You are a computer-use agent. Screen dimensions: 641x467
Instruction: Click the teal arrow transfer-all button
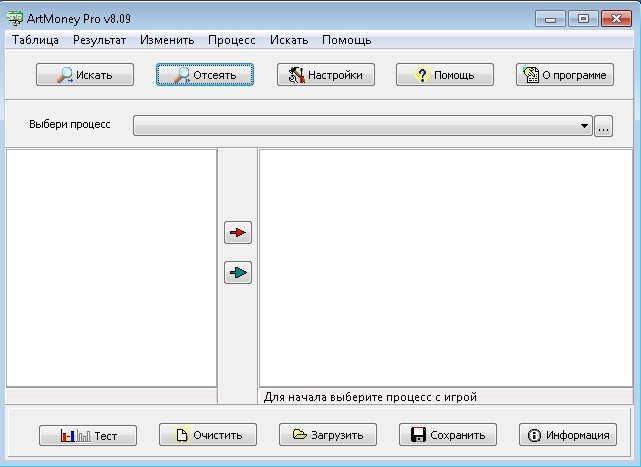(x=237, y=272)
